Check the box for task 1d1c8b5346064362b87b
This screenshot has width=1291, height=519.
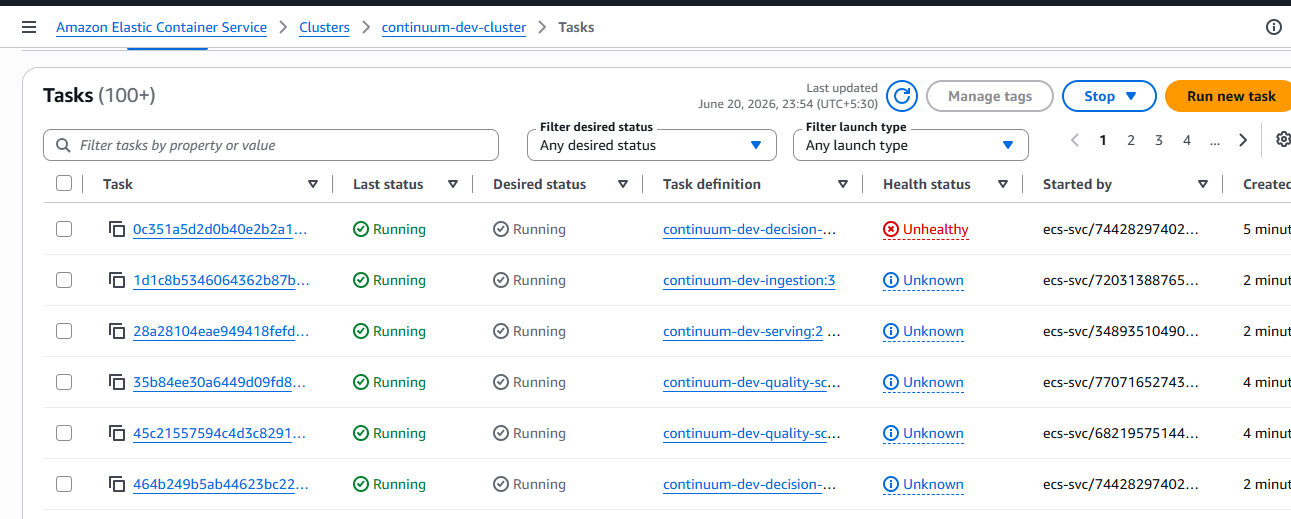pos(64,280)
